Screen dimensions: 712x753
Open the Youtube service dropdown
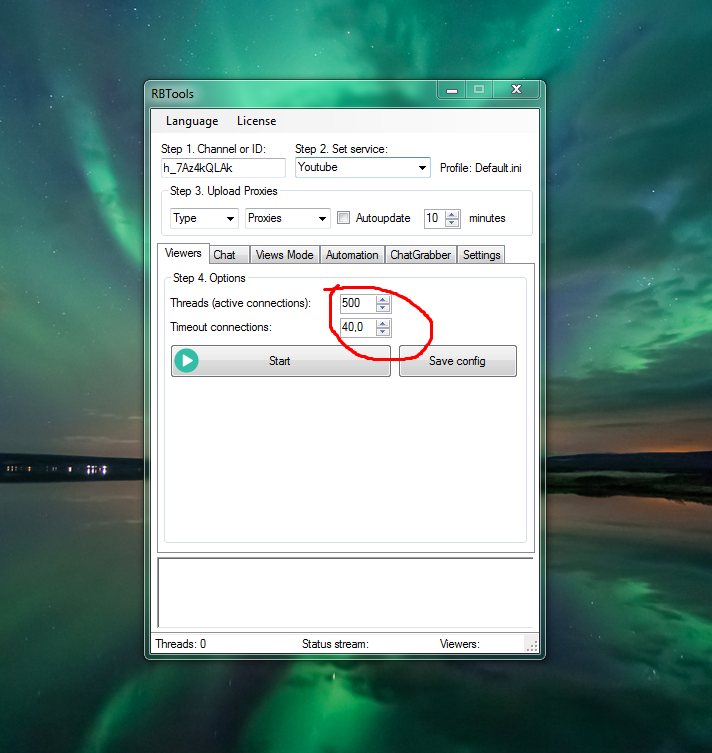[x=423, y=168]
